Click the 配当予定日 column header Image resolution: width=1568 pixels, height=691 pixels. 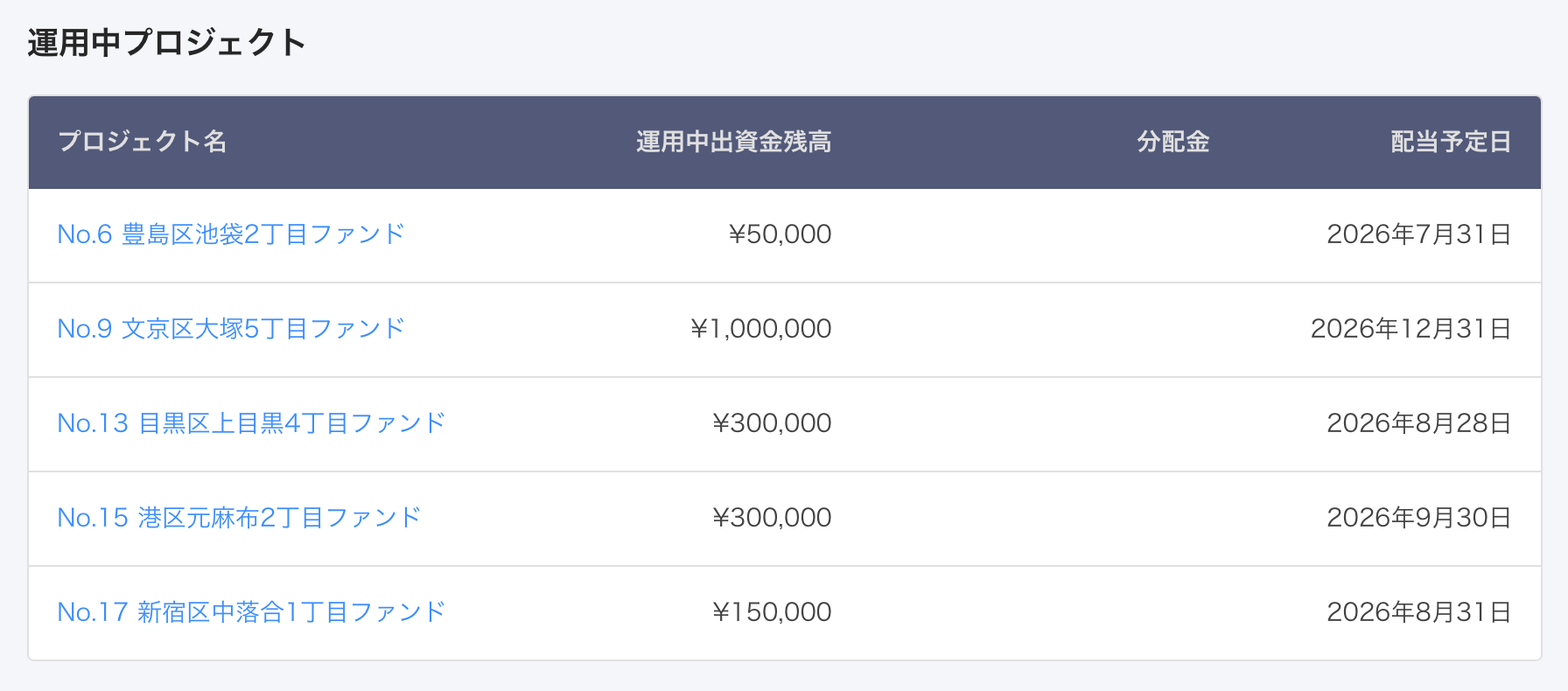pyautogui.click(x=1451, y=142)
